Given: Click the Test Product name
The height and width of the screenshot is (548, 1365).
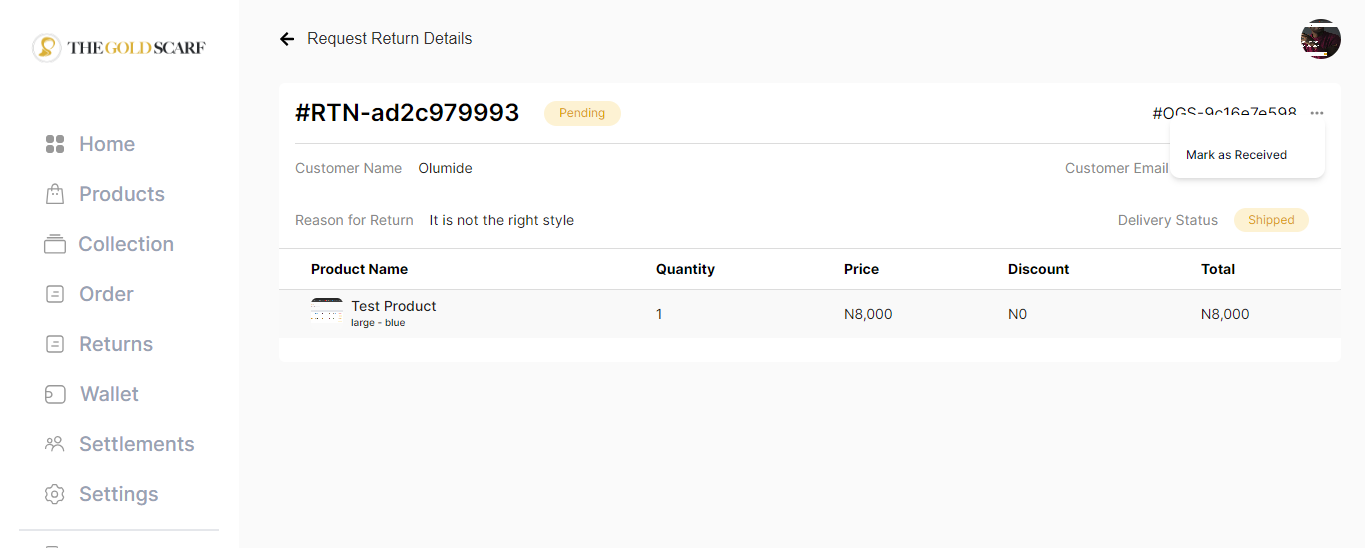Looking at the screenshot, I should click(394, 306).
